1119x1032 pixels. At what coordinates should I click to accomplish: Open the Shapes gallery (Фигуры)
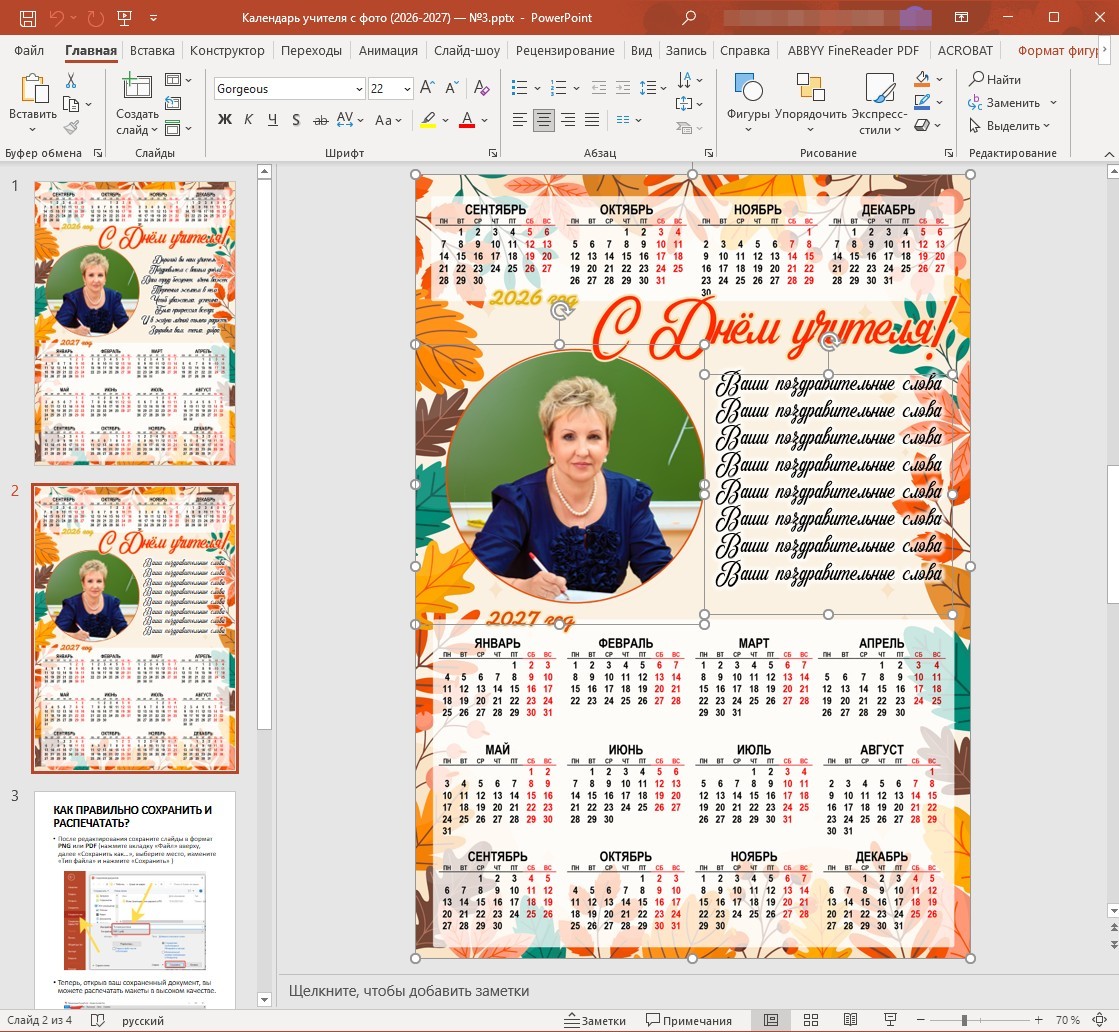click(x=747, y=103)
